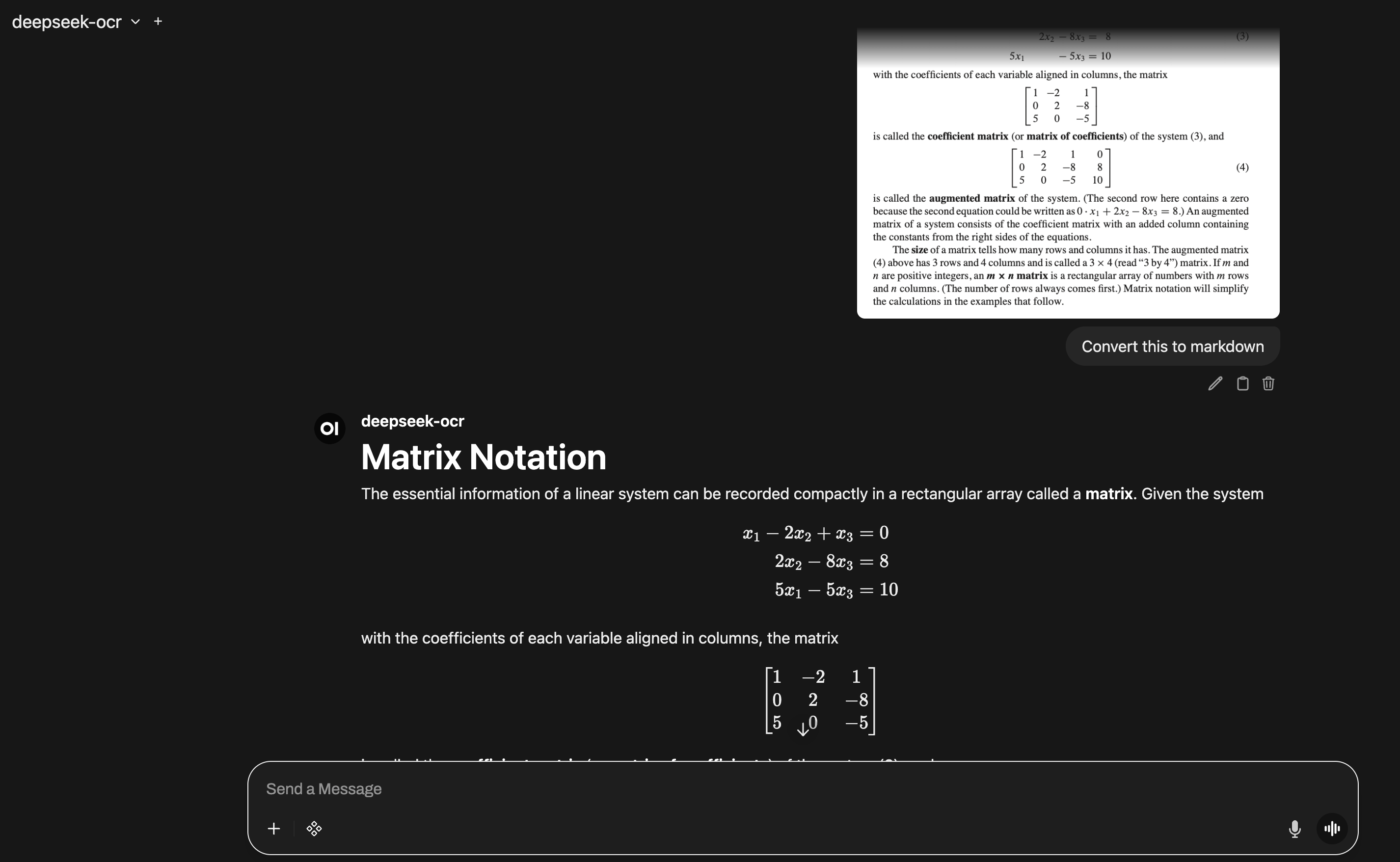This screenshot has height=862, width=1400.
Task: Open the integrations tools icon in message box
Action: coord(314,828)
